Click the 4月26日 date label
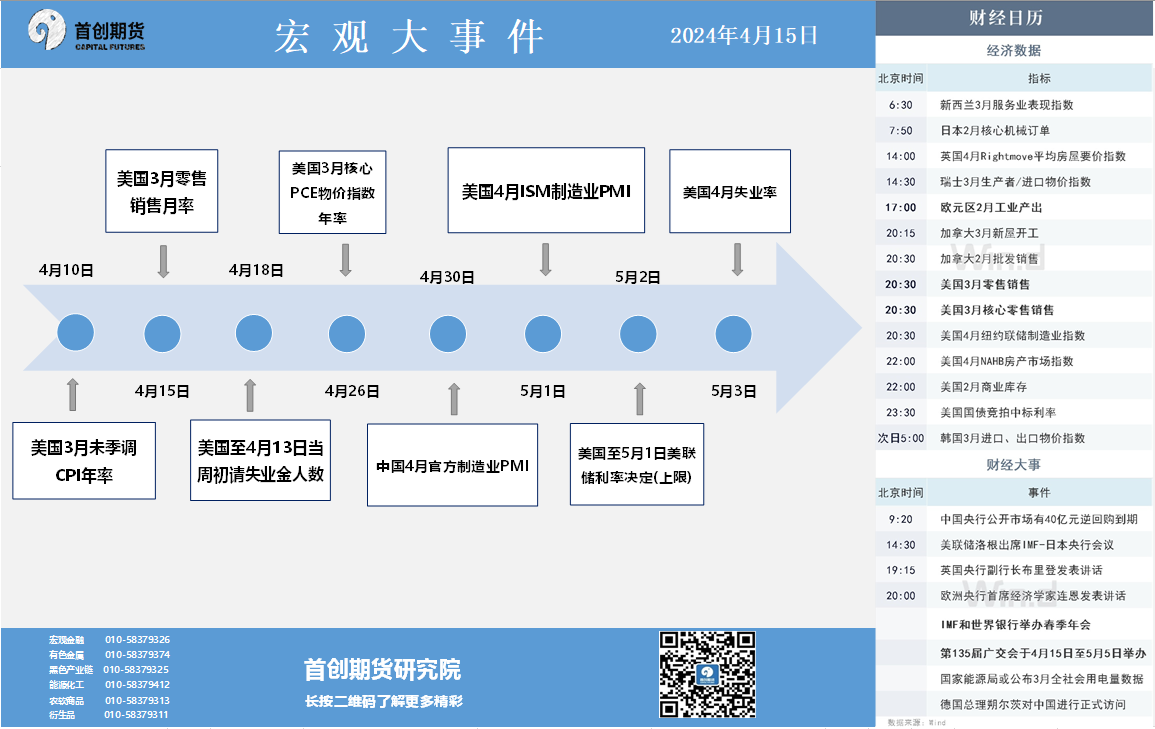1155x729 pixels. pyautogui.click(x=352, y=391)
